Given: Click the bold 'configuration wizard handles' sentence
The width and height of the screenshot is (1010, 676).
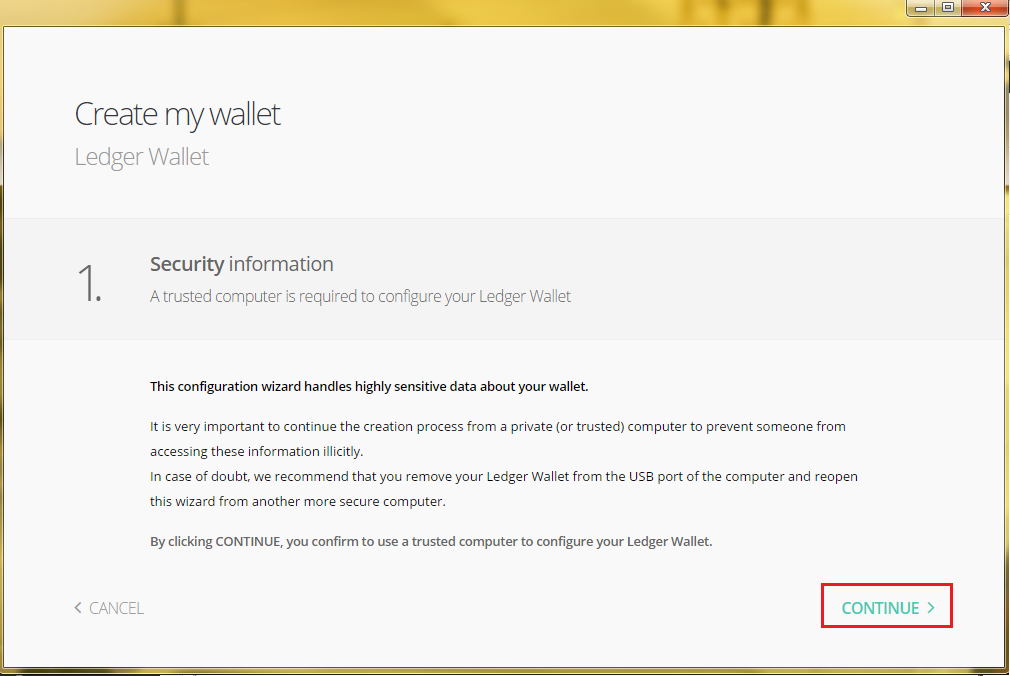Looking at the screenshot, I should point(369,387).
